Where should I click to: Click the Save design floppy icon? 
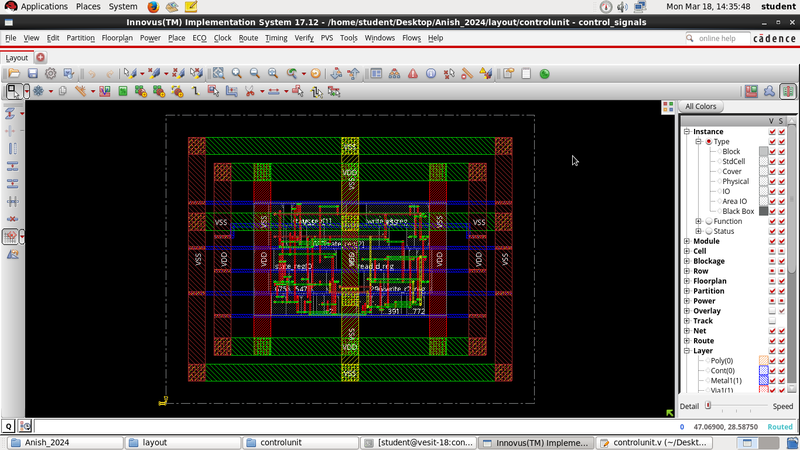tap(32, 74)
